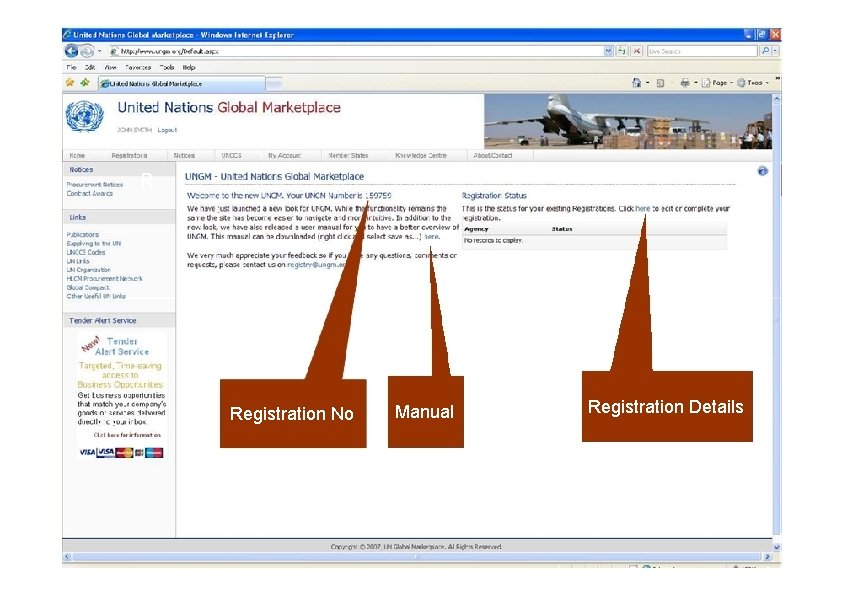Open the Page toolbar menu

(x=717, y=83)
